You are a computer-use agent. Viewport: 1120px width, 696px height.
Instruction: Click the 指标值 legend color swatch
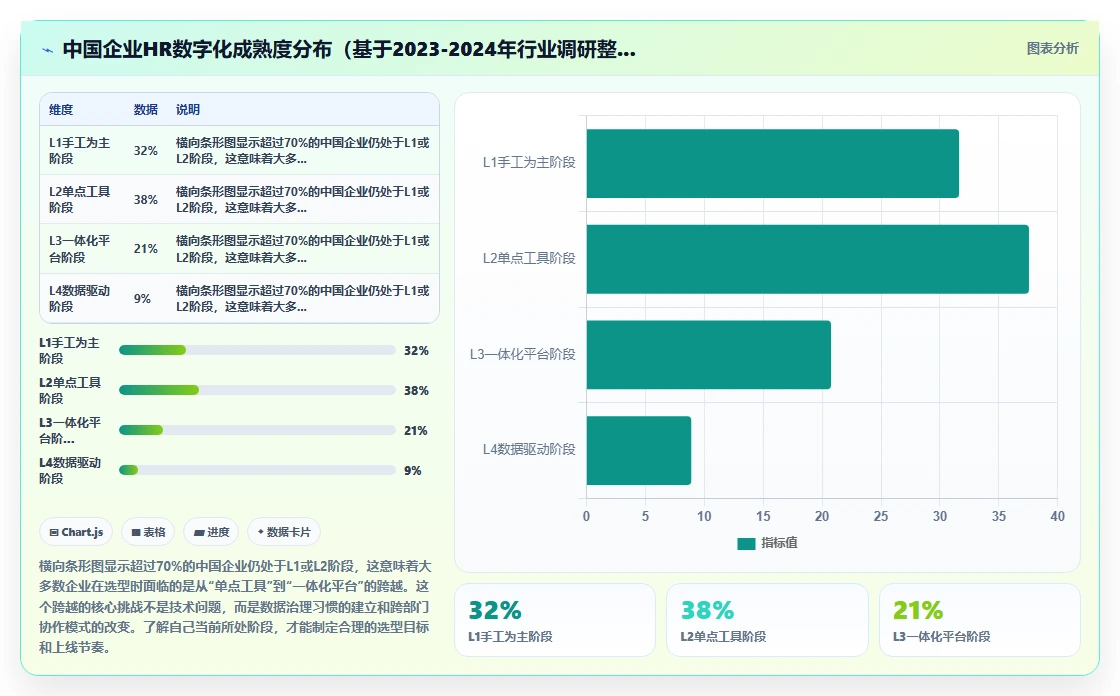click(x=746, y=544)
